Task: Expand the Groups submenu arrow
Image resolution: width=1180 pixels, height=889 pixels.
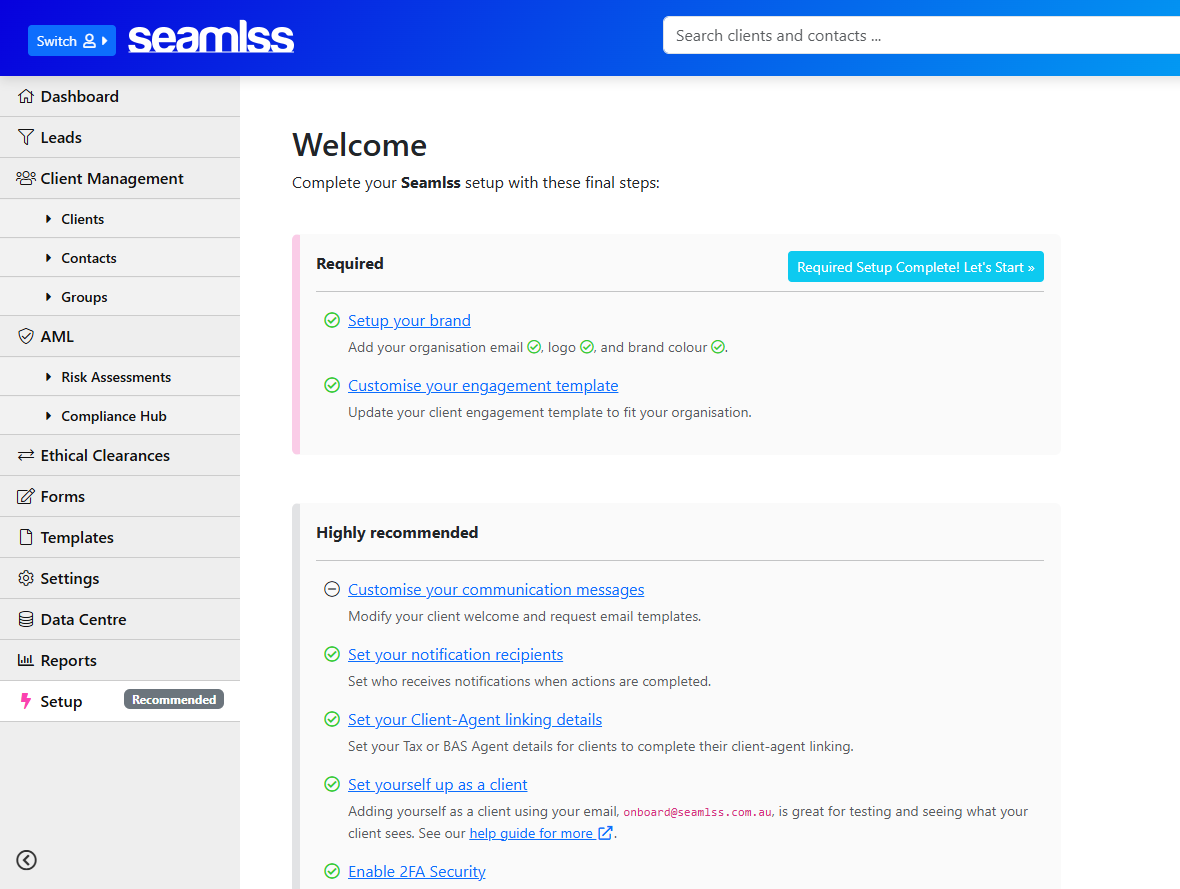Action: pos(48,297)
